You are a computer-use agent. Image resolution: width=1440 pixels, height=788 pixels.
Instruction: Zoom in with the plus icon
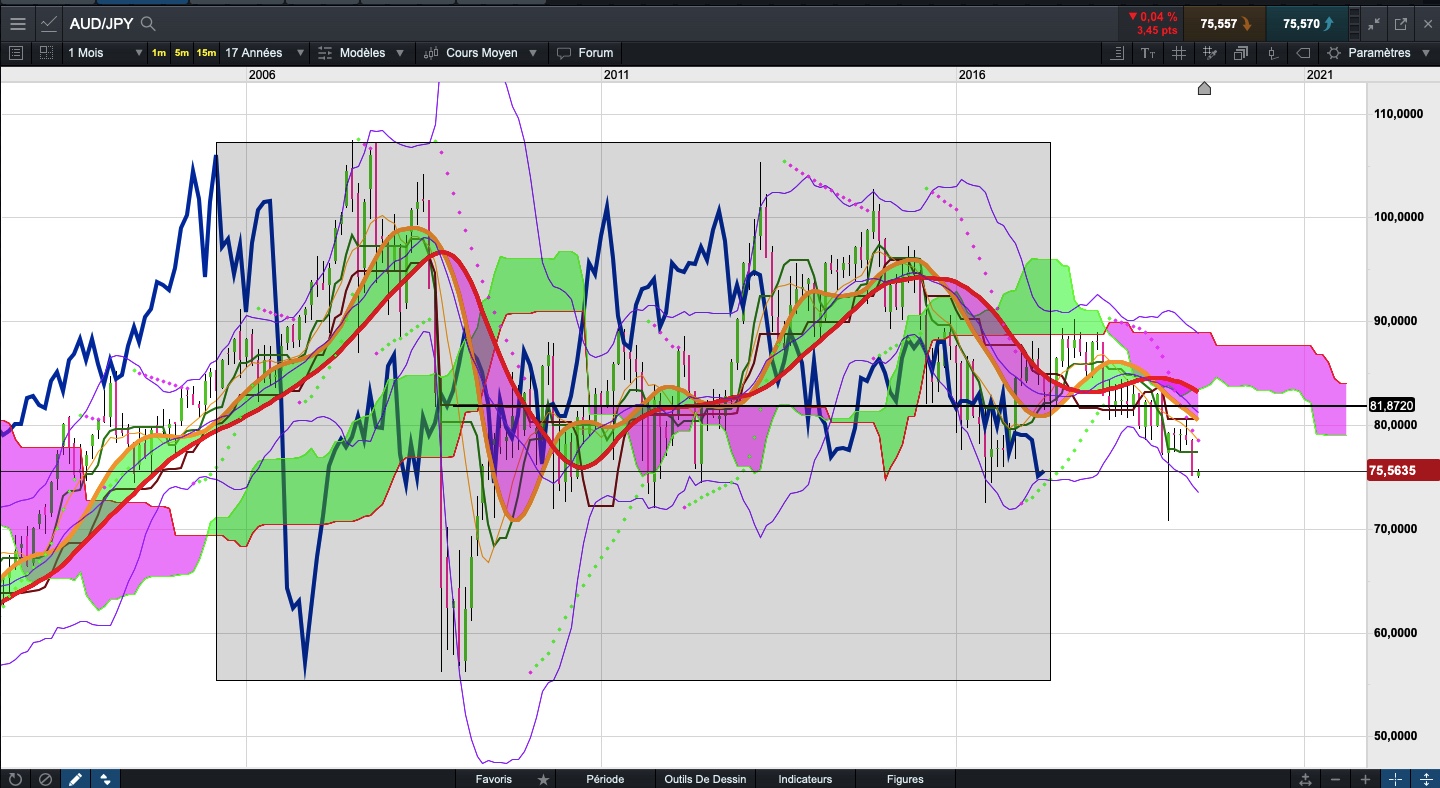1365,779
